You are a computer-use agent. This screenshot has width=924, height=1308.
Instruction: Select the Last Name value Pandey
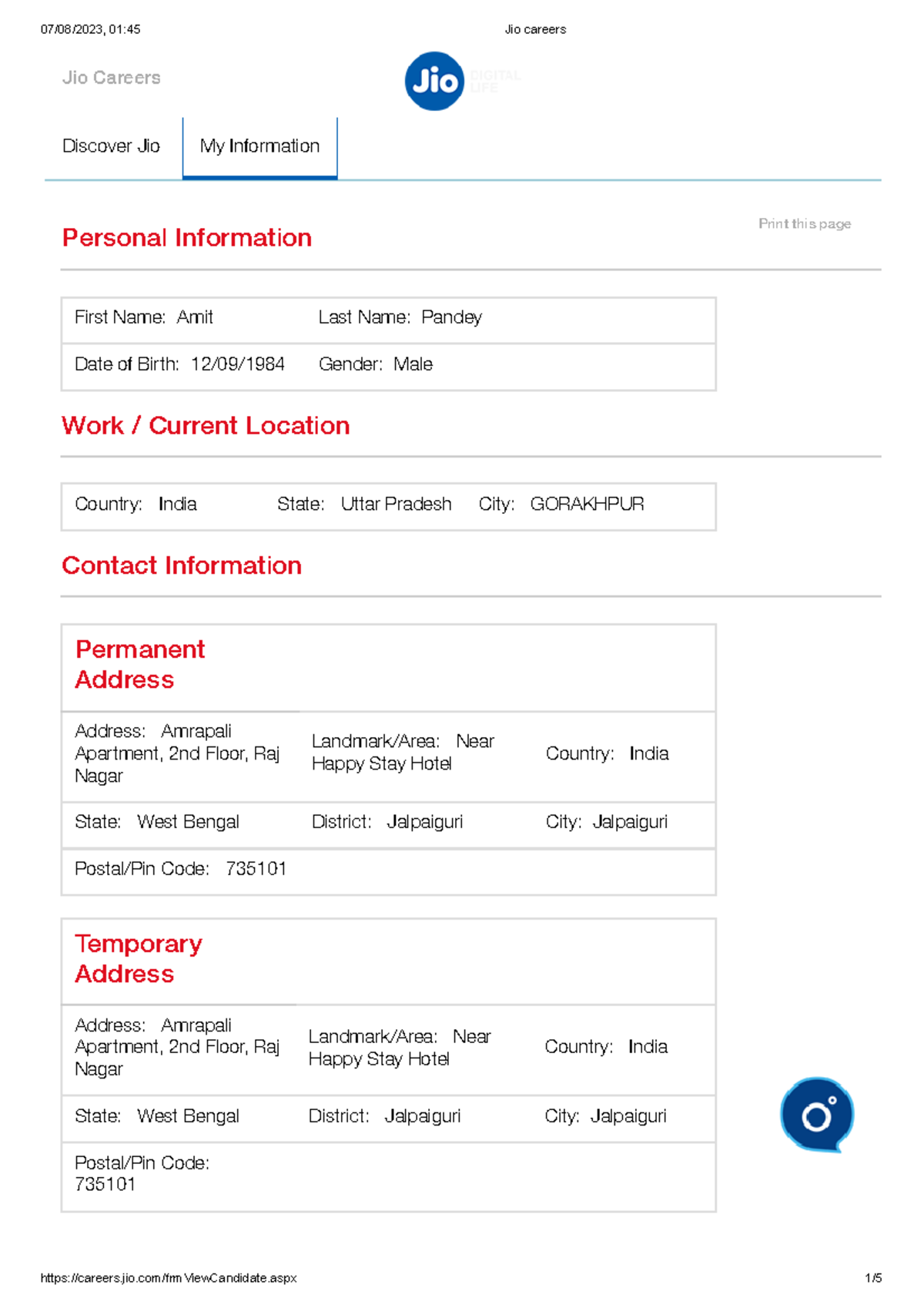point(450,317)
